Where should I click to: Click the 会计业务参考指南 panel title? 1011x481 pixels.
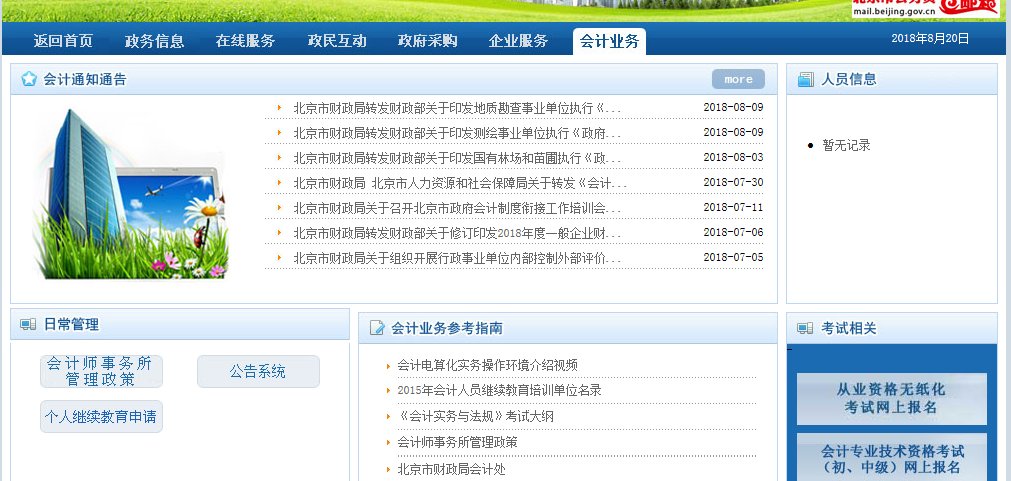pyautogui.click(x=447, y=328)
